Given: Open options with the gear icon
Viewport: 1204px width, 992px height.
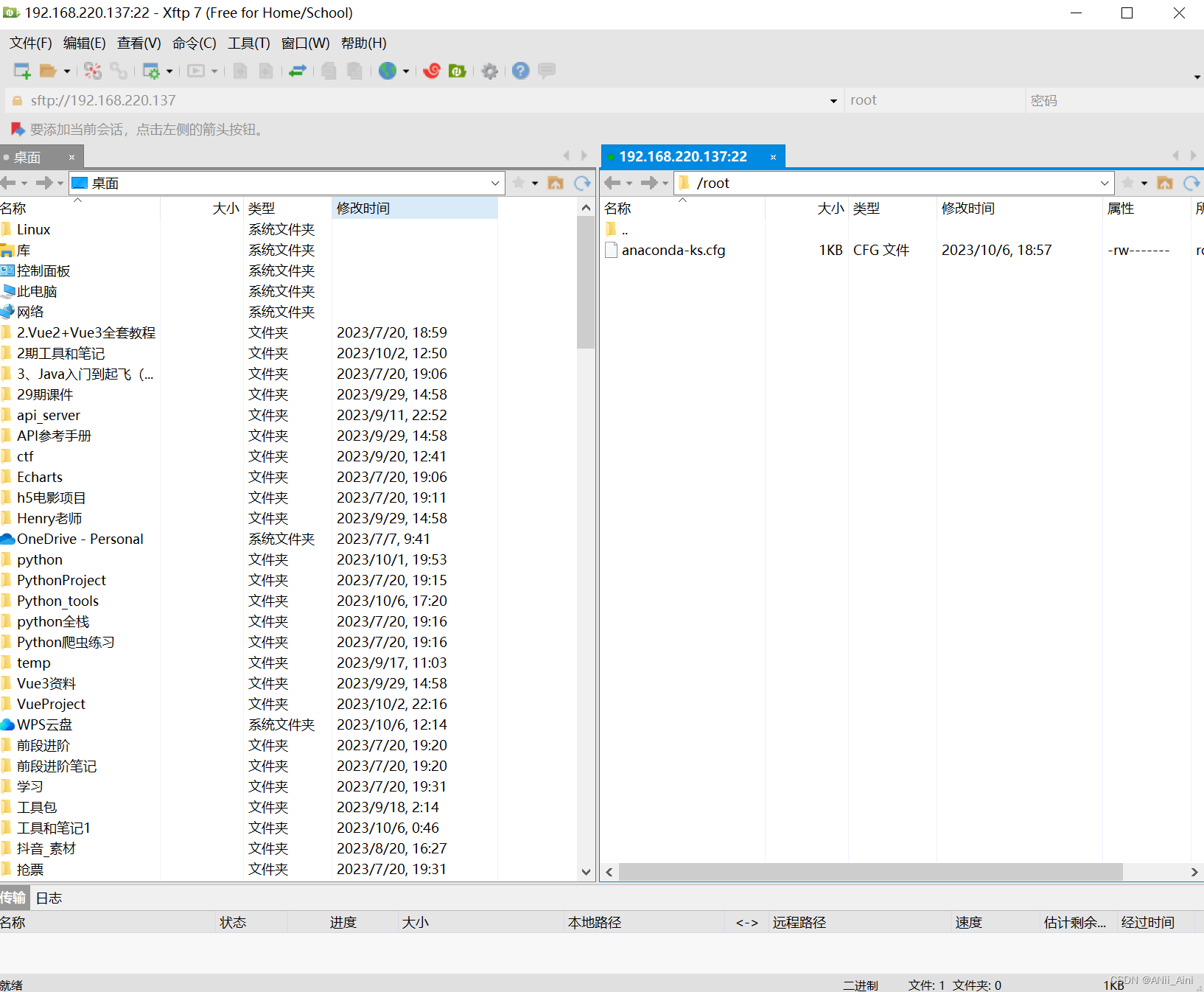Looking at the screenshot, I should (490, 71).
